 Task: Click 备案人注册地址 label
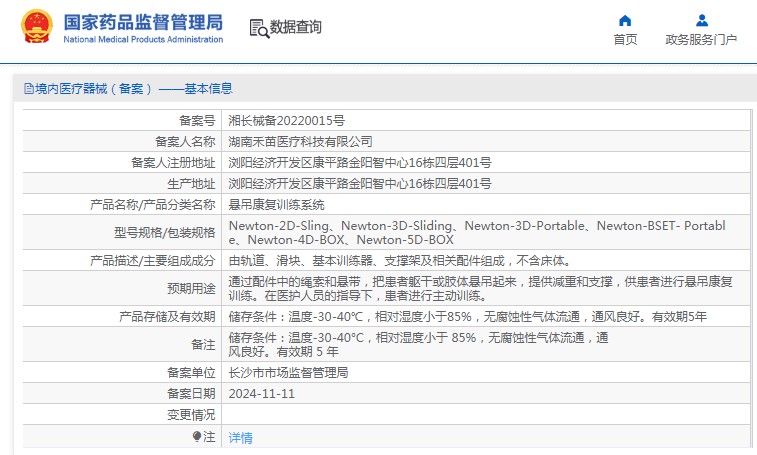pyautogui.click(x=173, y=163)
